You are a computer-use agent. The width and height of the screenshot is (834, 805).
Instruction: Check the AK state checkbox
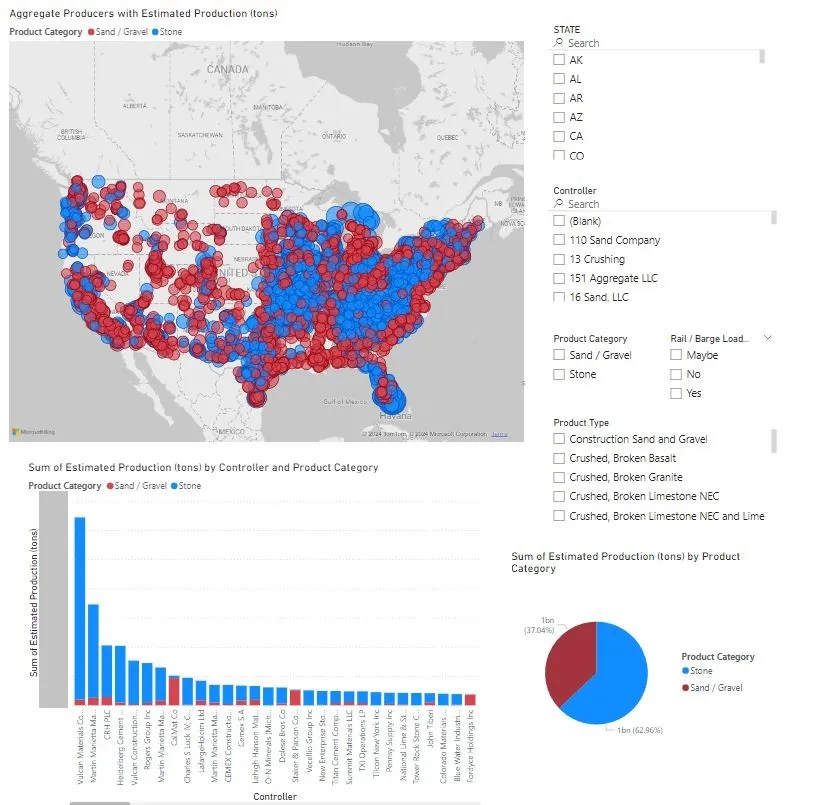559,60
